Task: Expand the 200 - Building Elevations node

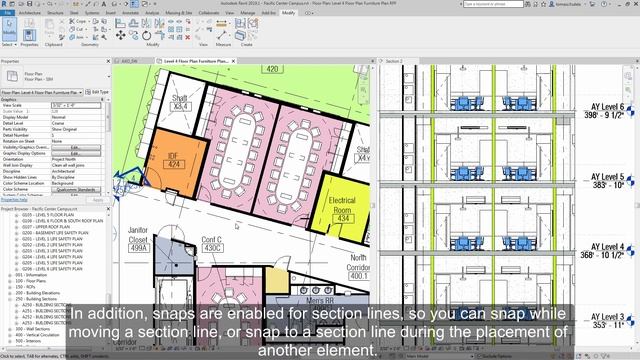Action: tap(10, 293)
